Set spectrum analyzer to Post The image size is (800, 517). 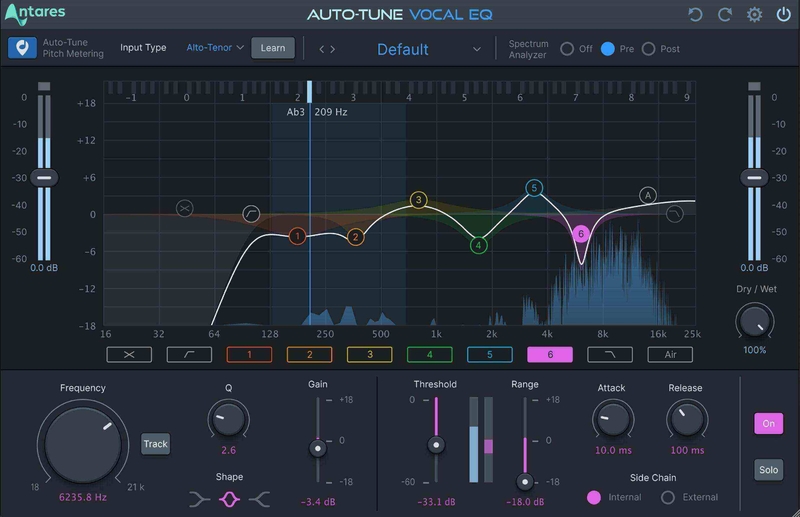(x=648, y=49)
